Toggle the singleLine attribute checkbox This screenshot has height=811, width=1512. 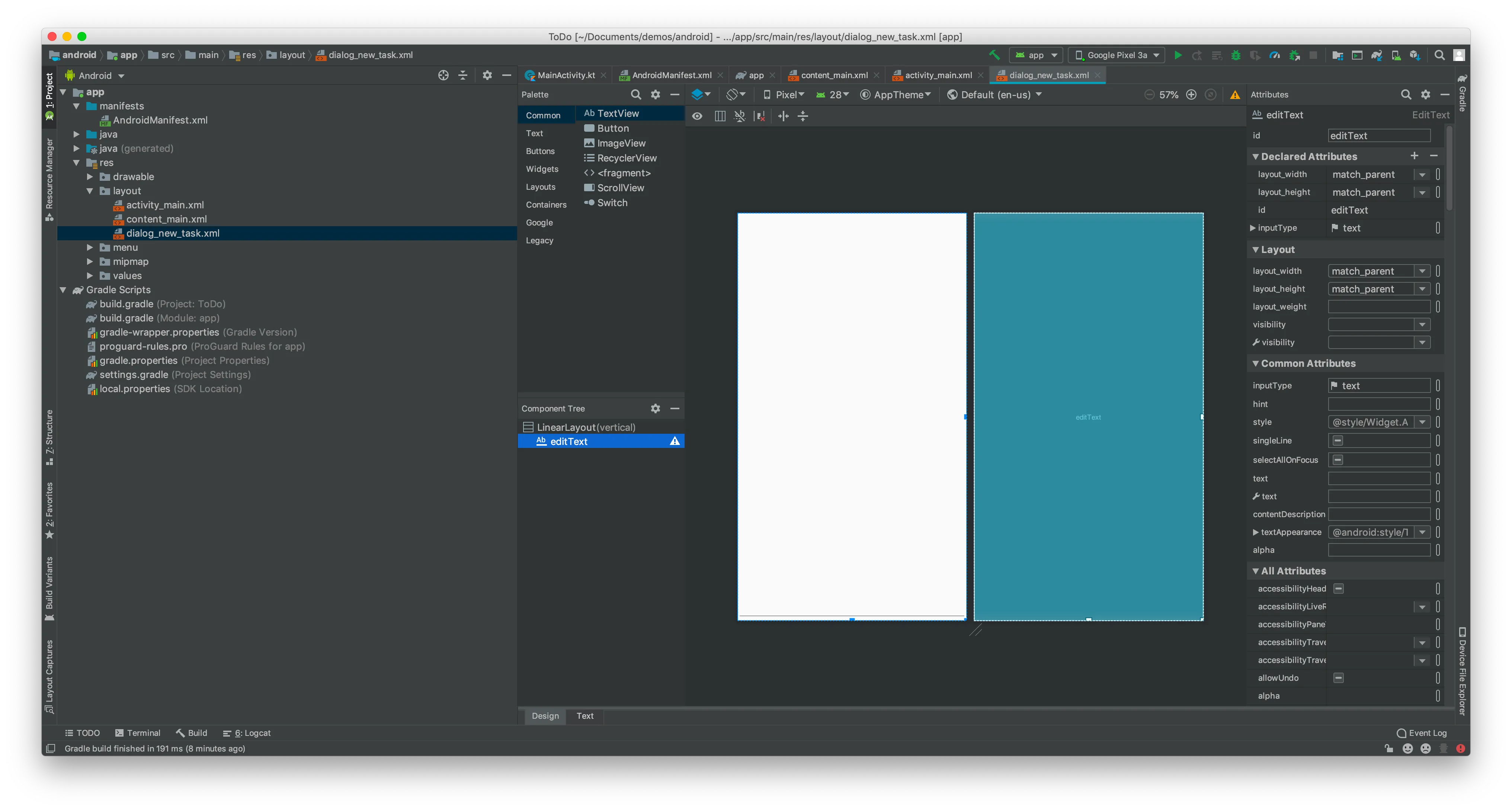(x=1338, y=441)
